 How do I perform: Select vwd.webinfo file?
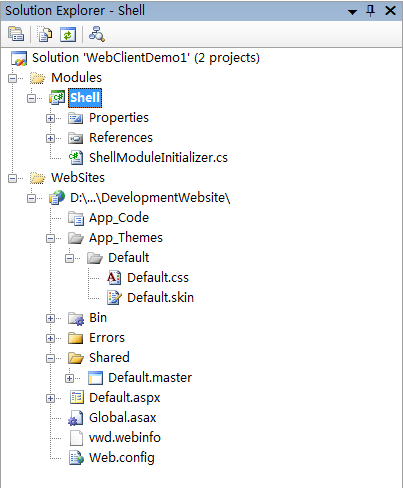coord(125,438)
